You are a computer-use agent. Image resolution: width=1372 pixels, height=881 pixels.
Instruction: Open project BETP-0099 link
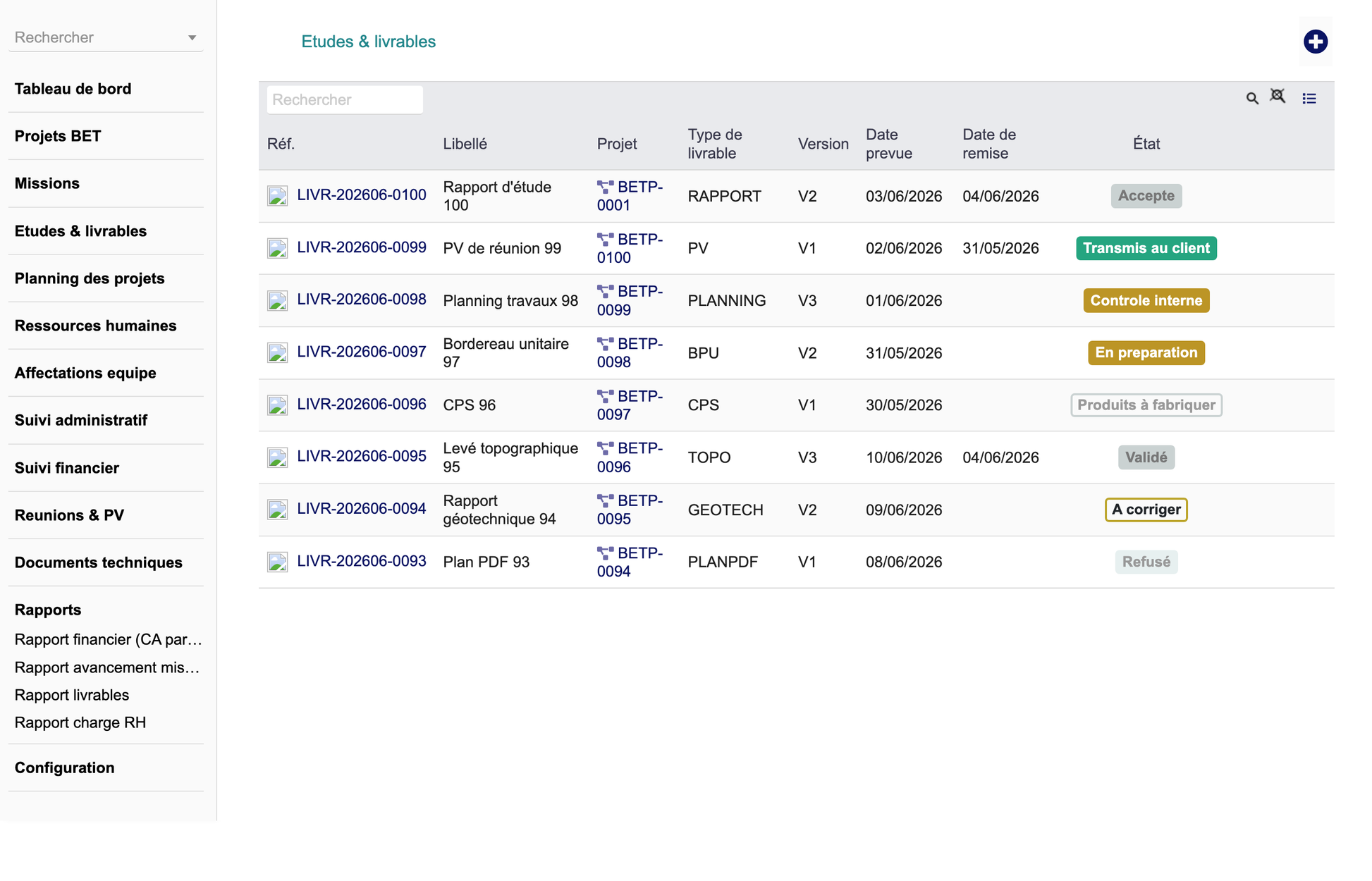click(x=630, y=300)
